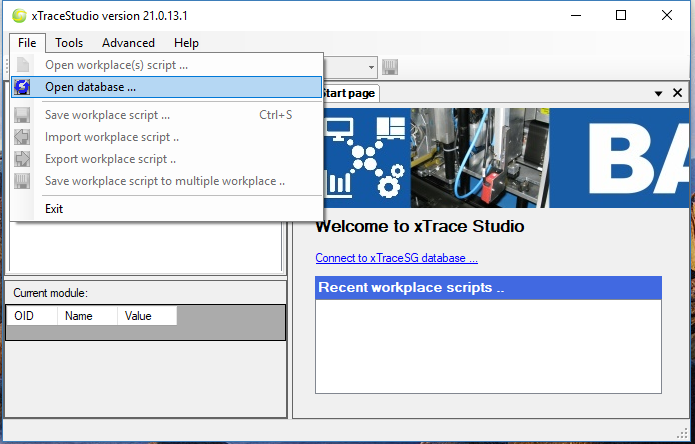Switch to the Start page tab
Screen dimensions: 695x444
349,93
